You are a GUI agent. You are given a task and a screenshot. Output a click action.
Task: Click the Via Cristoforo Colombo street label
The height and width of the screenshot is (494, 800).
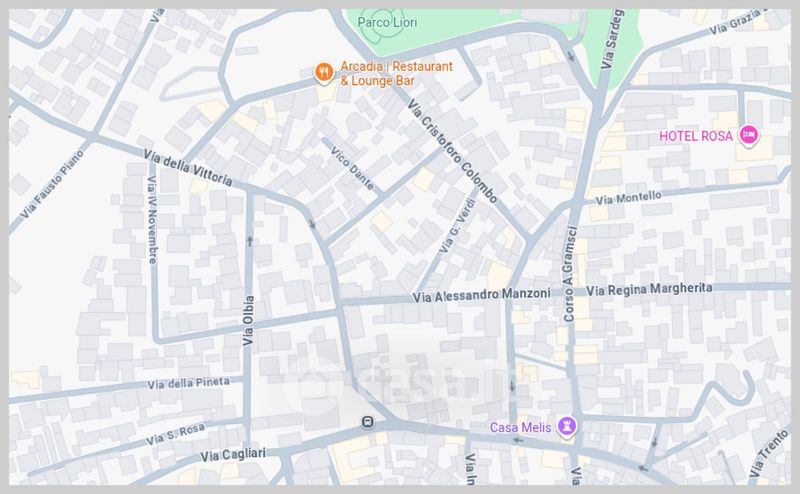[452, 151]
